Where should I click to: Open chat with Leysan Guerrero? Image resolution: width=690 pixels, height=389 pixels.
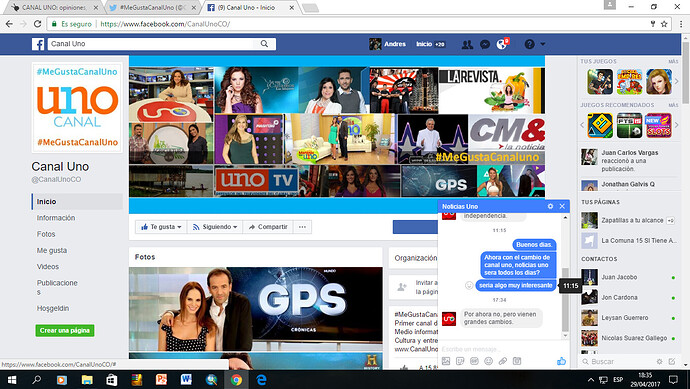click(x=628, y=318)
